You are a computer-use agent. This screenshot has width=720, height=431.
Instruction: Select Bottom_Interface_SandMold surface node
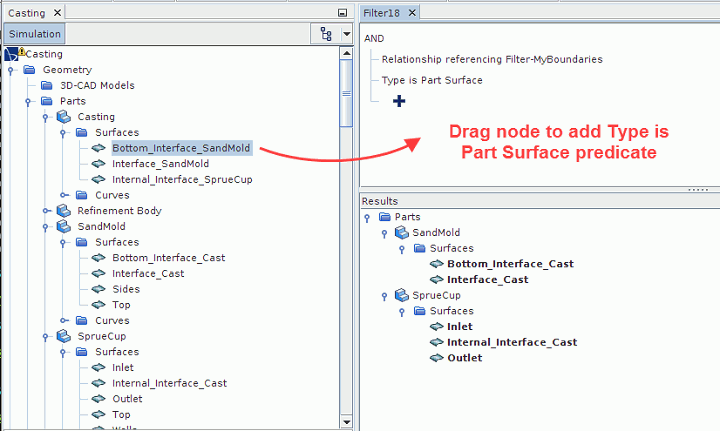(x=181, y=149)
